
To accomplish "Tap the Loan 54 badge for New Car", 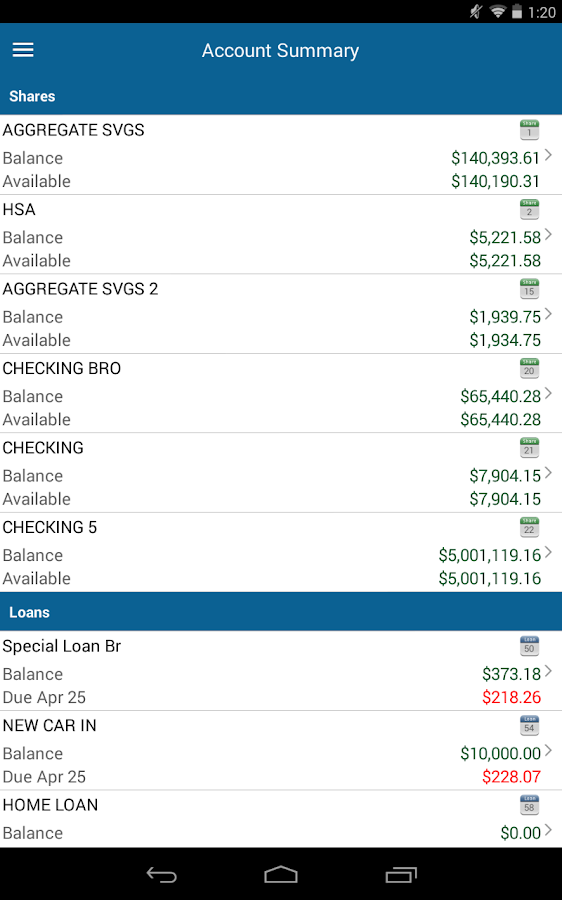I will [529, 726].
